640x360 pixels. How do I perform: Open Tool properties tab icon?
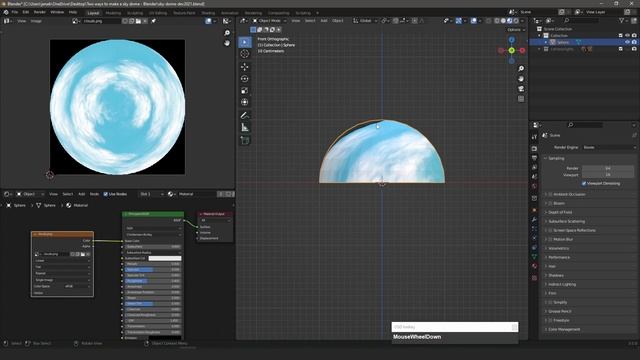pyautogui.click(x=534, y=137)
